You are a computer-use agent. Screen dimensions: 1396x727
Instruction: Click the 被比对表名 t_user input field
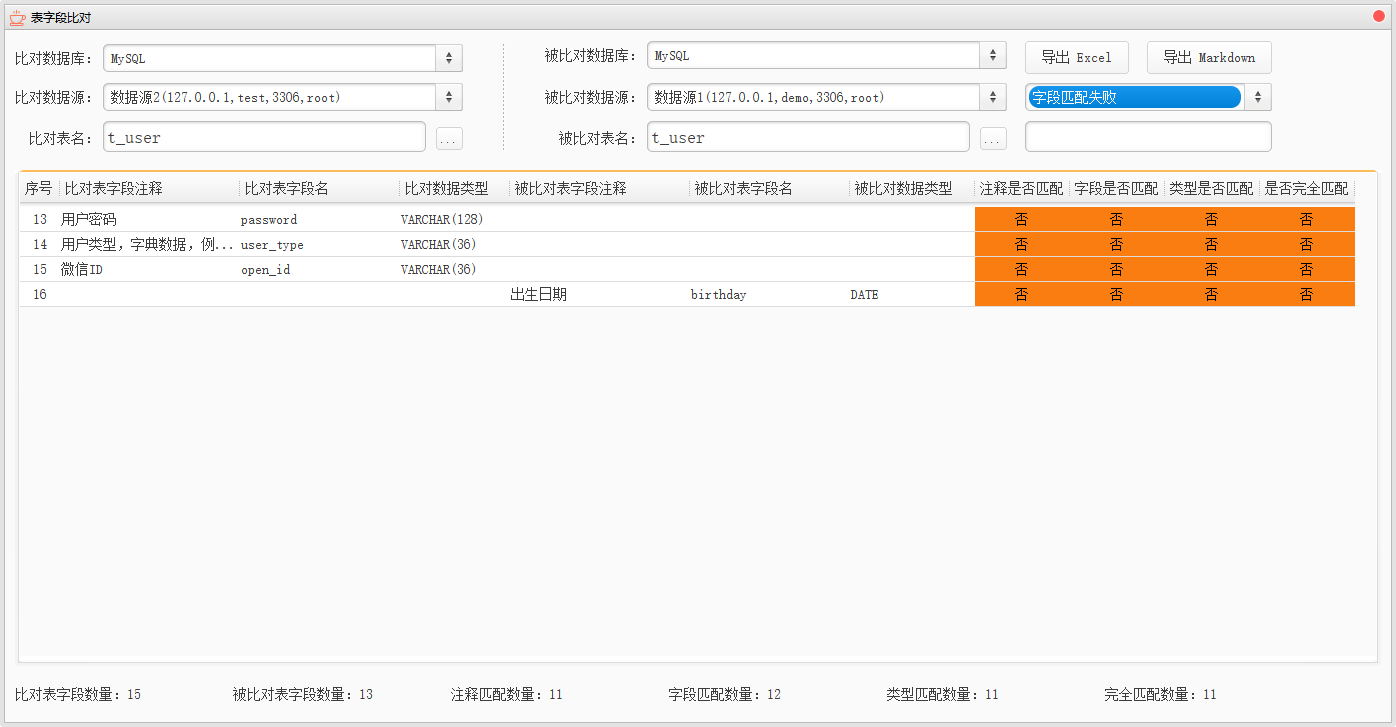(x=808, y=137)
